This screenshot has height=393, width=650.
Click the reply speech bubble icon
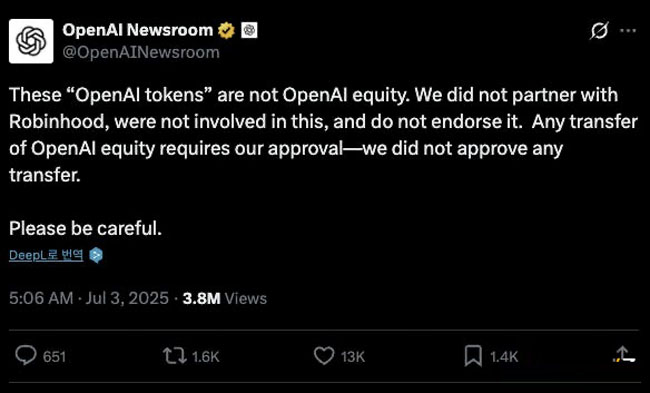[26, 356]
